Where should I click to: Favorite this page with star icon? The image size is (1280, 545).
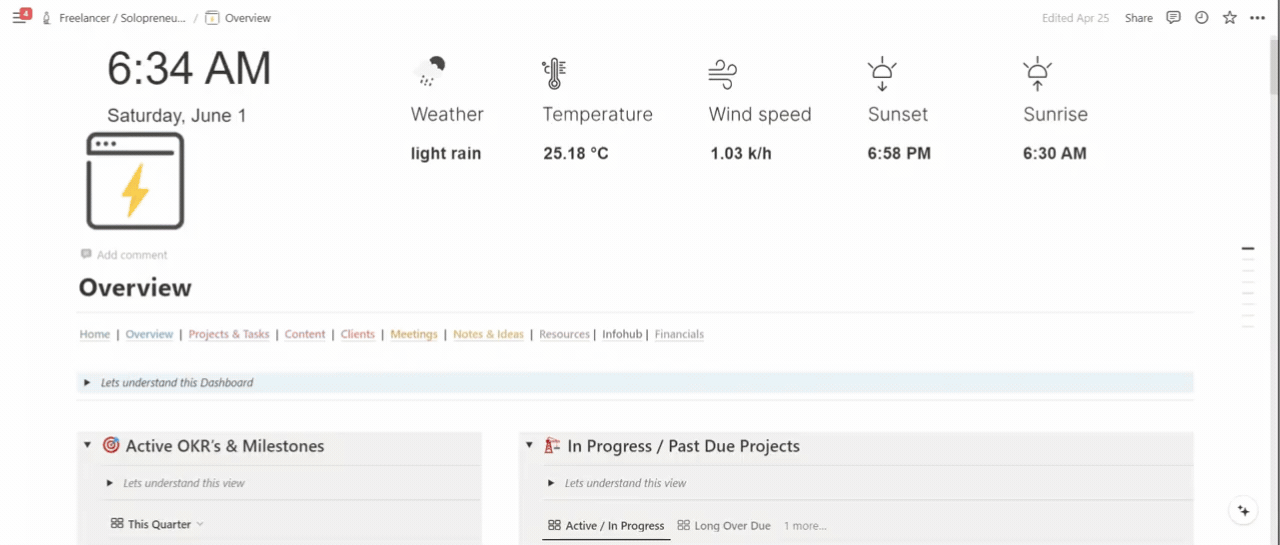pos(1229,18)
